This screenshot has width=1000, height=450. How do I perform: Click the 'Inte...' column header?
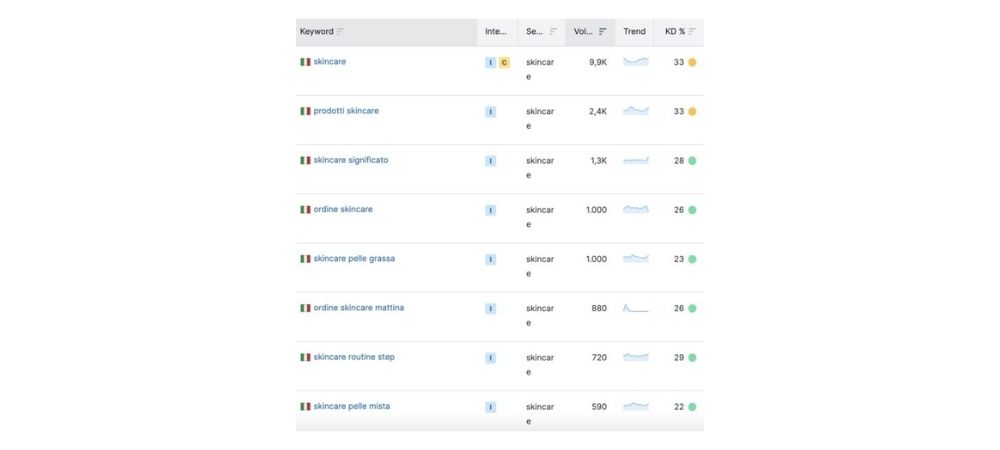coord(496,32)
